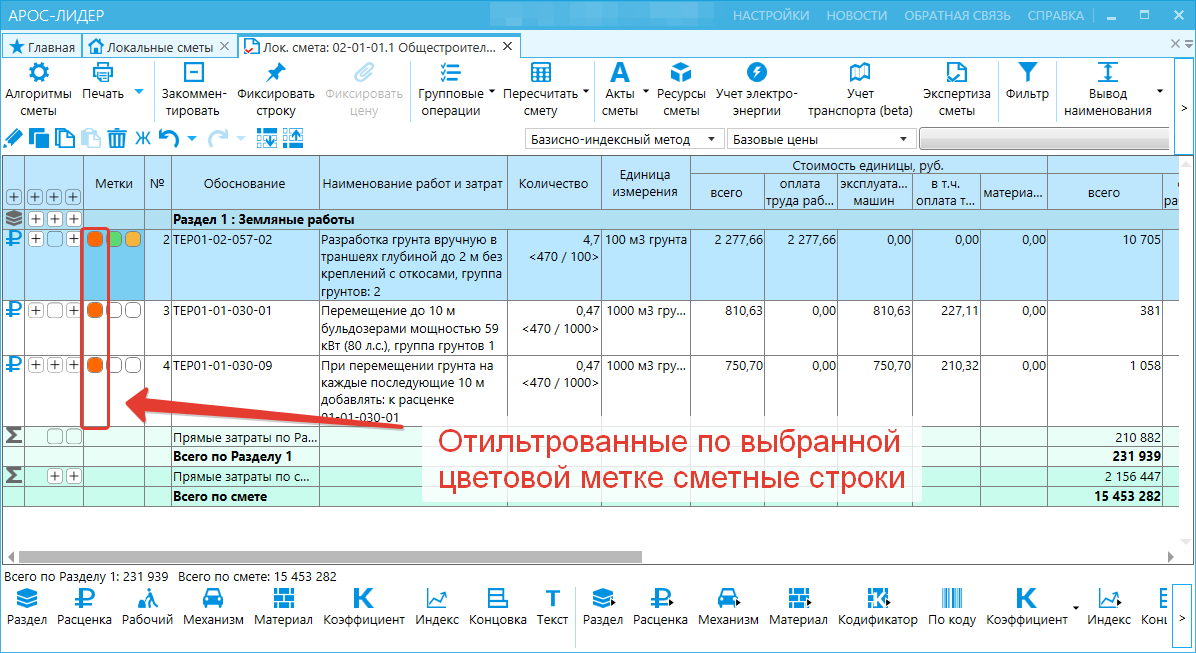Open ОБРАТНАЯ СВЯЗЬ in title bar
This screenshot has height=653, width=1196.
(x=957, y=15)
